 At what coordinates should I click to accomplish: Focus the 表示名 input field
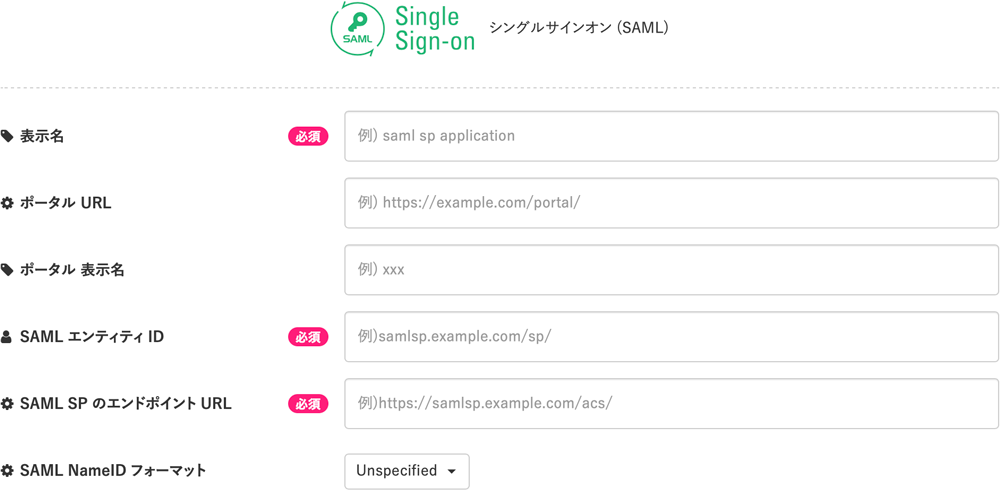point(672,137)
